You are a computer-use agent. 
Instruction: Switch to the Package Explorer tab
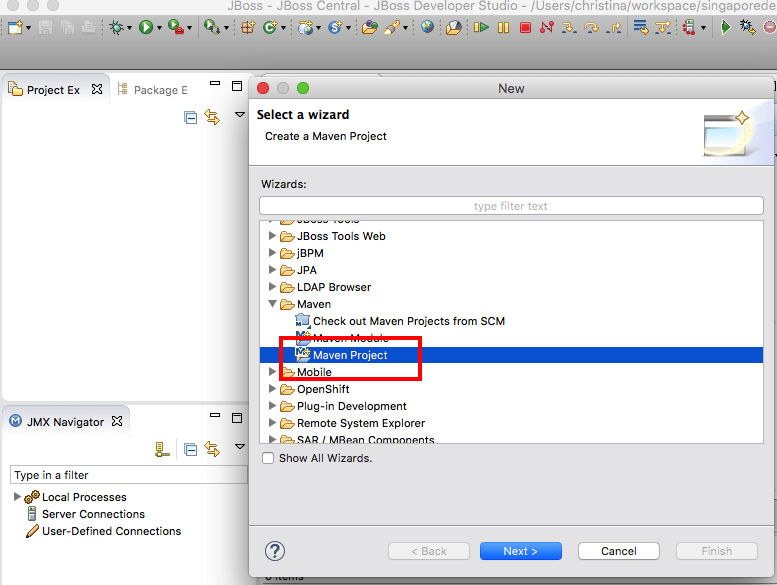click(x=153, y=90)
